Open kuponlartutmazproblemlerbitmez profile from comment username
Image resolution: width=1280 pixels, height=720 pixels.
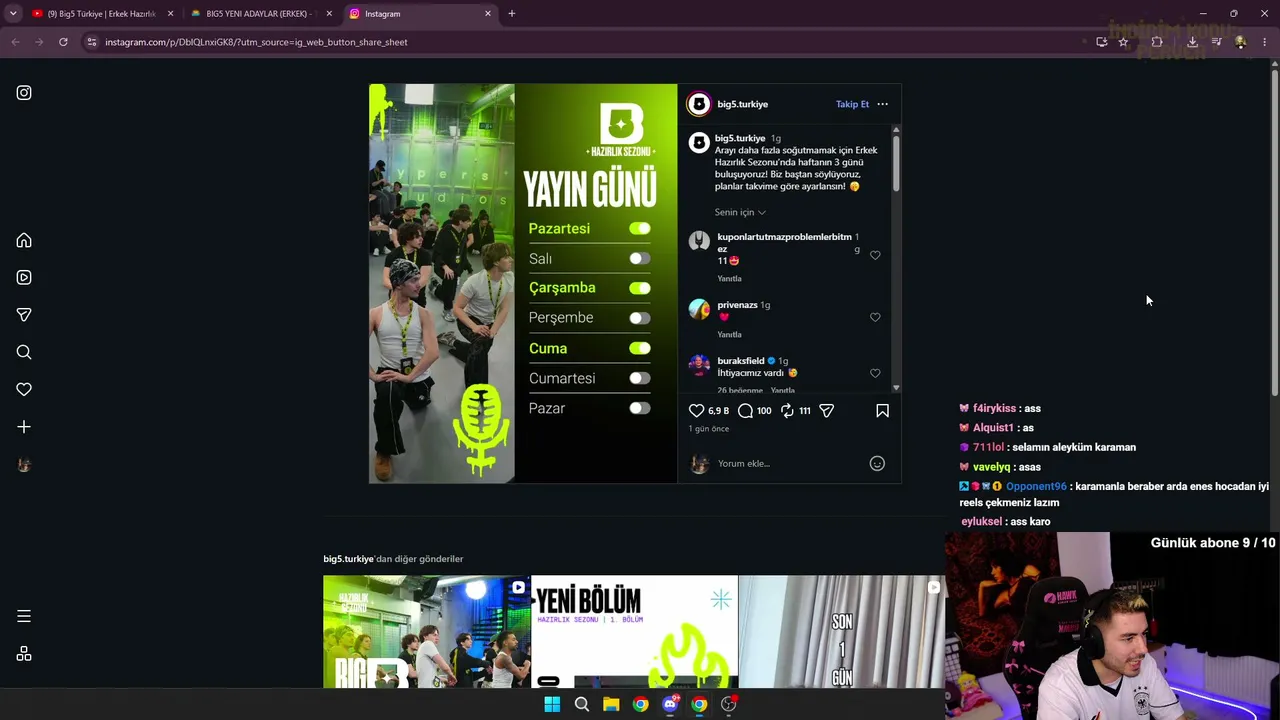[x=784, y=243]
